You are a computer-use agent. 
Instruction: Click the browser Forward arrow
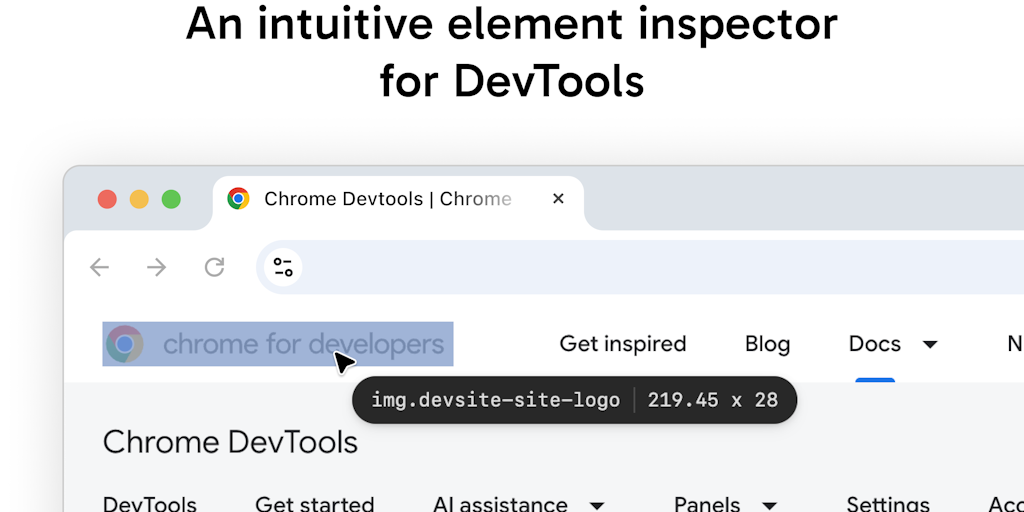[x=156, y=267]
